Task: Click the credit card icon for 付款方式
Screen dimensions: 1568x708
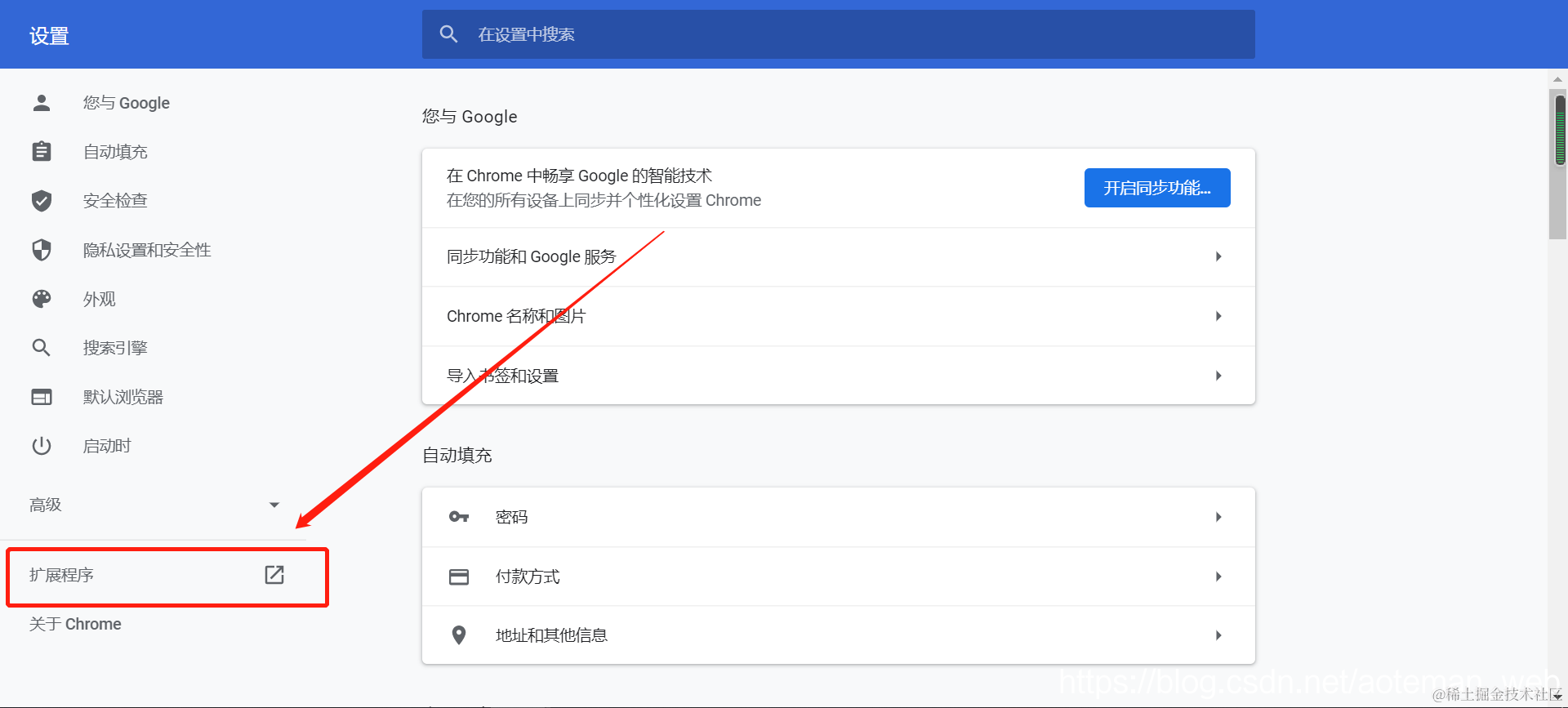Action: click(x=459, y=577)
